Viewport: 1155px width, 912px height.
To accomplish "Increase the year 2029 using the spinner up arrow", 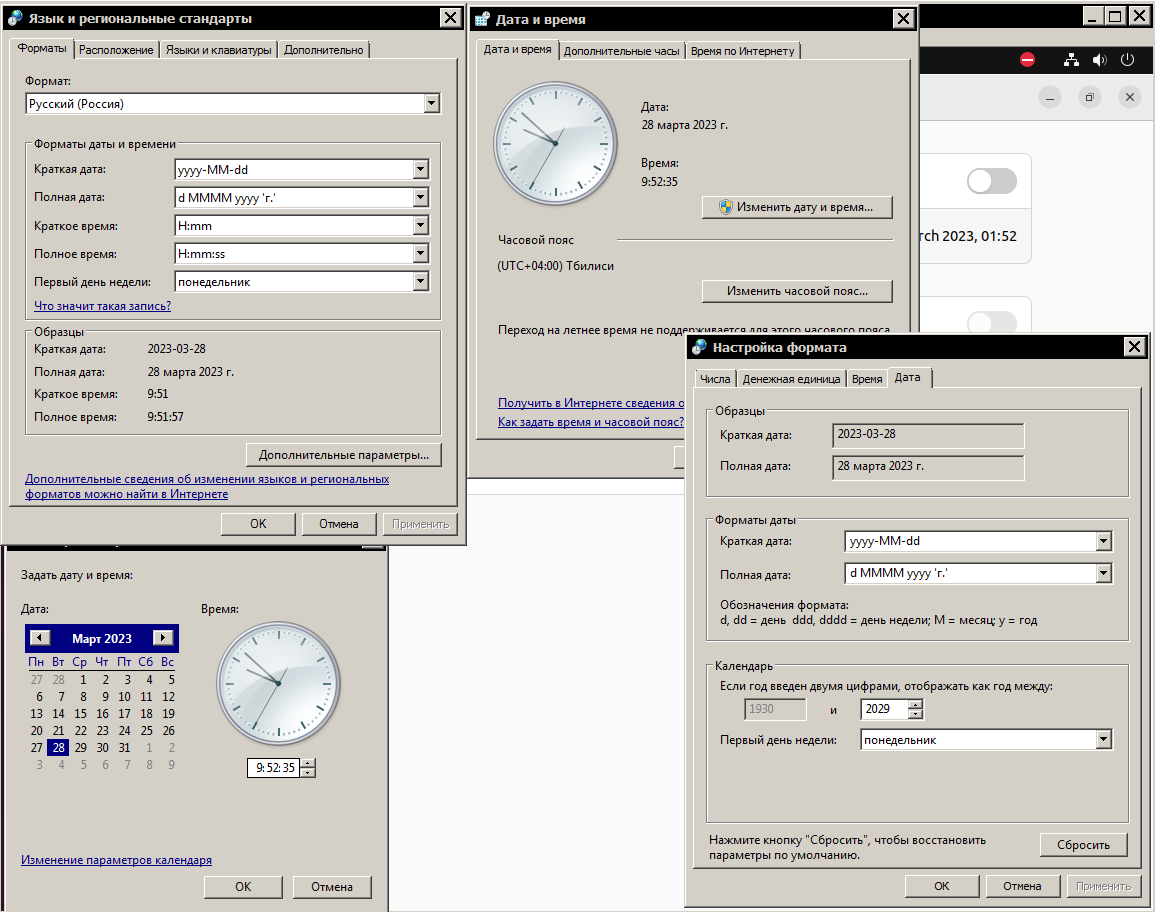I will point(916,705).
